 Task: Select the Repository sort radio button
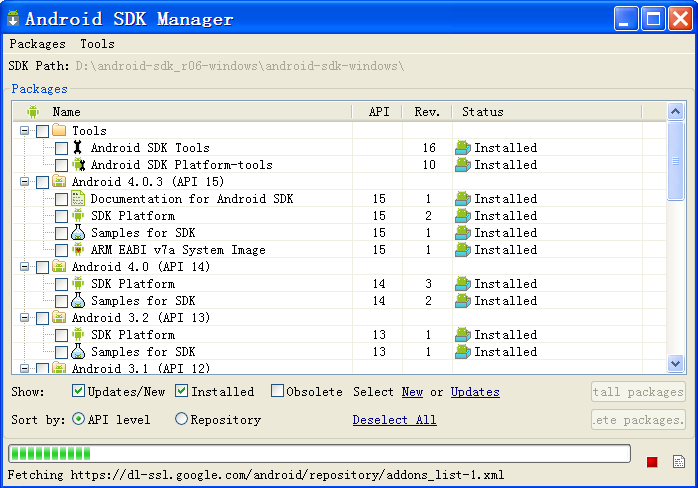(181, 420)
